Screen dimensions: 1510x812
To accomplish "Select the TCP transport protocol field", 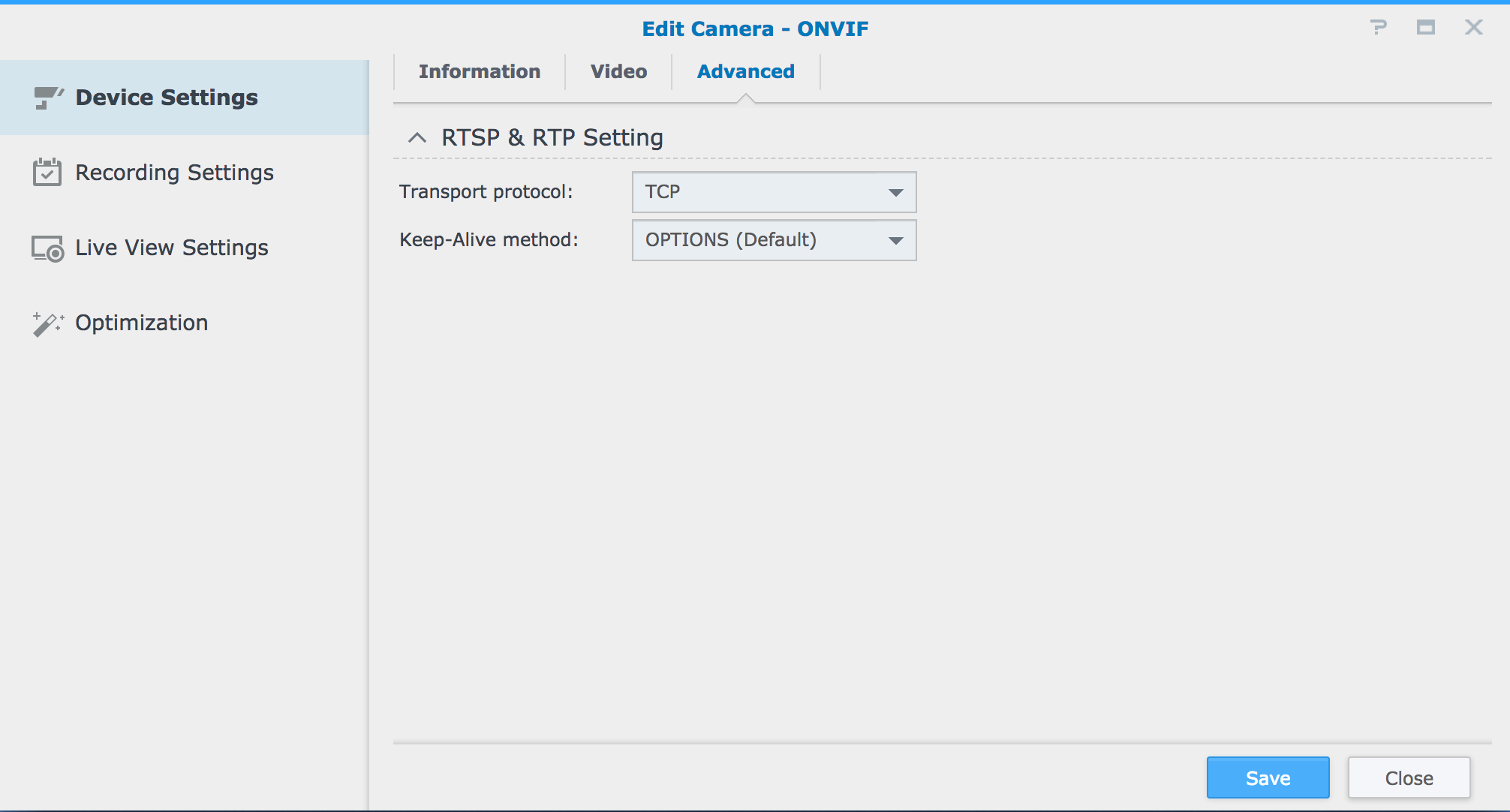I will pos(758,192).
